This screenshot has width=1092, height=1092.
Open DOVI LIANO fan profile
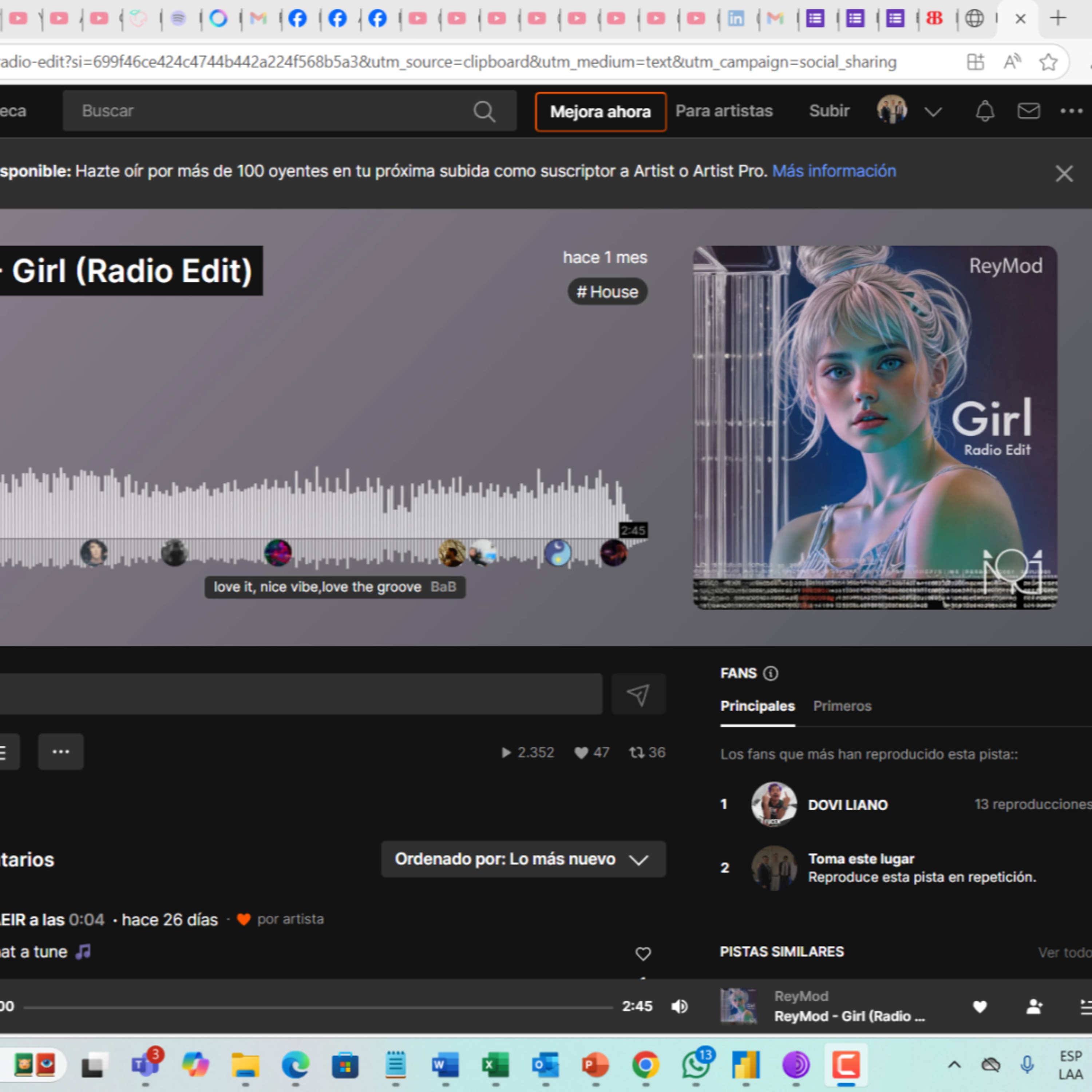848,804
